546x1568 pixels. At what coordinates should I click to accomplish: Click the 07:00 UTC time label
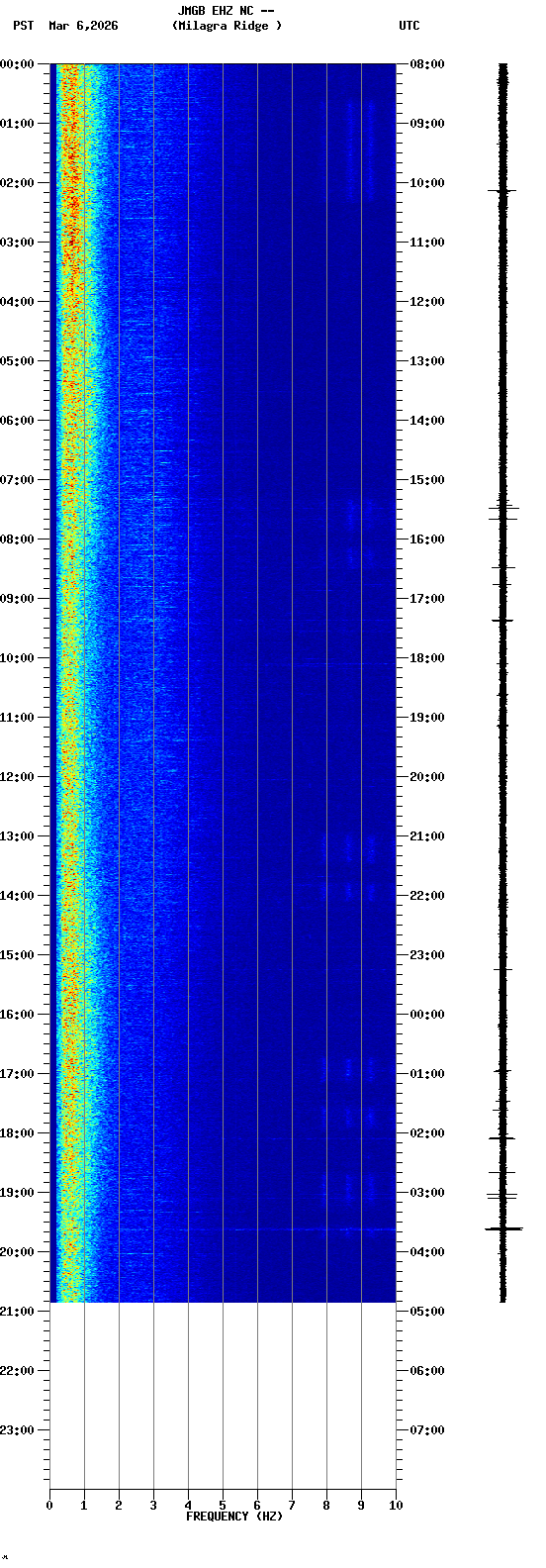427,1430
